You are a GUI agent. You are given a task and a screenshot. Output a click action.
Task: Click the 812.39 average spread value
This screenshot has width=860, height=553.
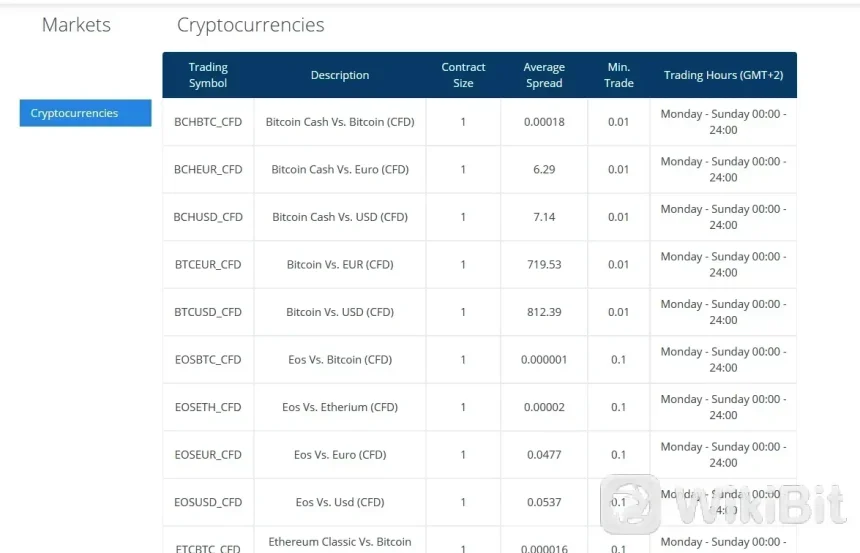tap(544, 312)
